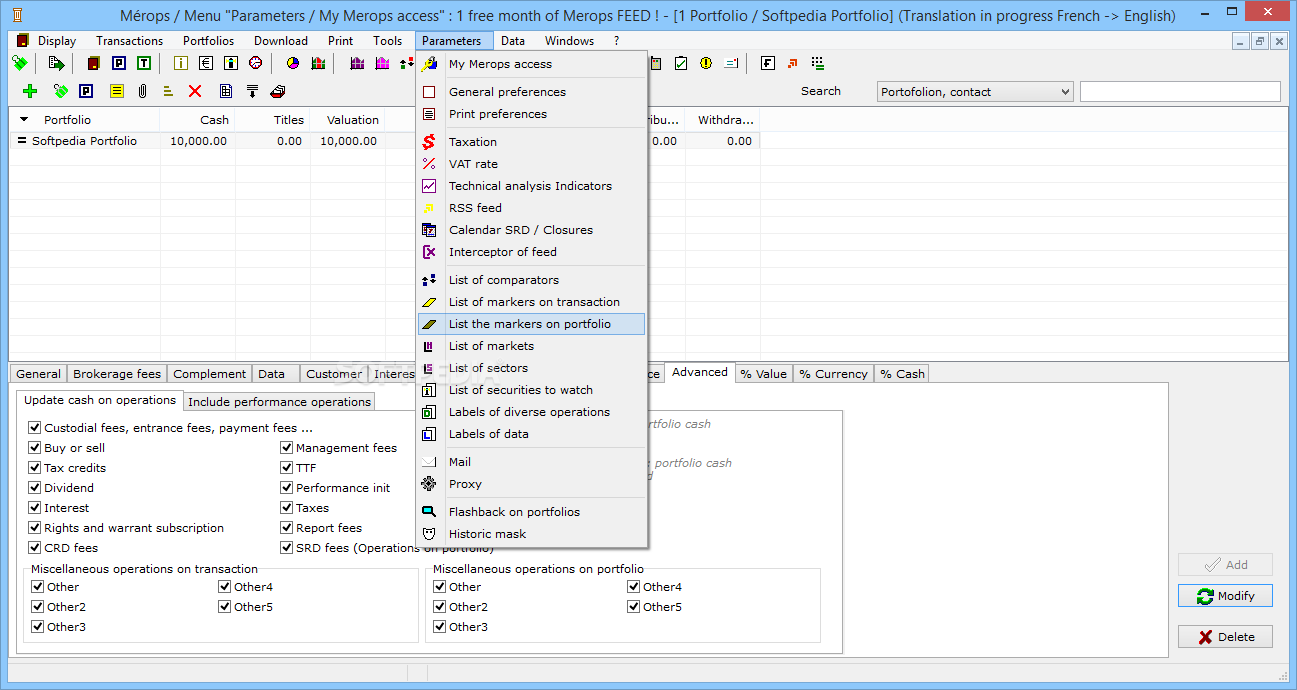Viewport: 1297px width, 690px height.
Task: Toggle Other4 under operations on portfolio
Action: pos(634,587)
